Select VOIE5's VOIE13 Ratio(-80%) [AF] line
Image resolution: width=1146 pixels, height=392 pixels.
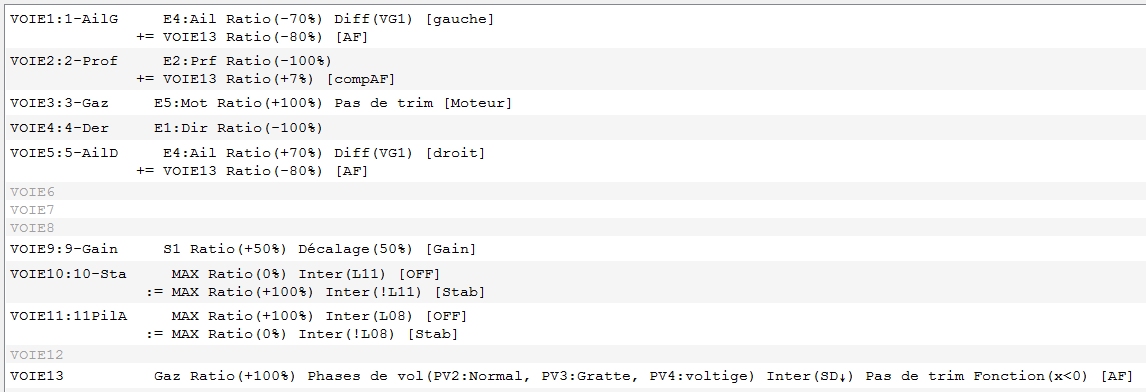point(252,170)
